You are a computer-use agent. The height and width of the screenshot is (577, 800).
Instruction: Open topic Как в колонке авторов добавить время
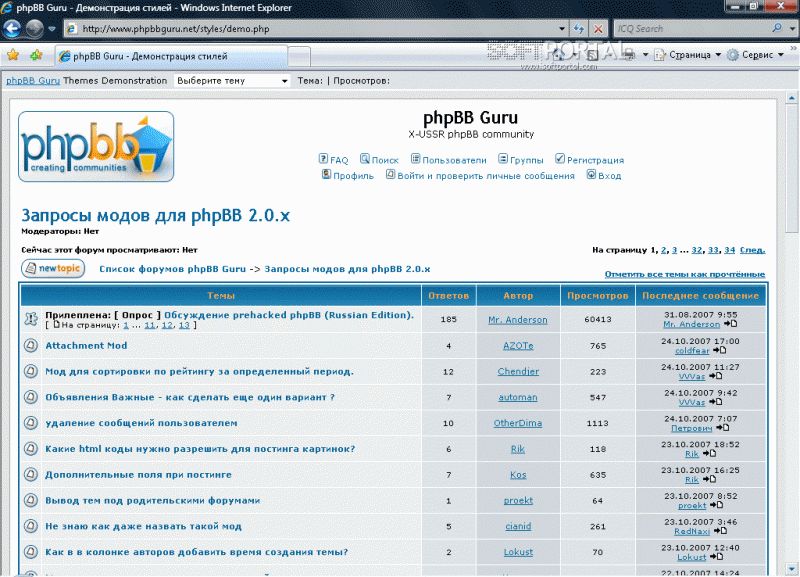(196, 552)
